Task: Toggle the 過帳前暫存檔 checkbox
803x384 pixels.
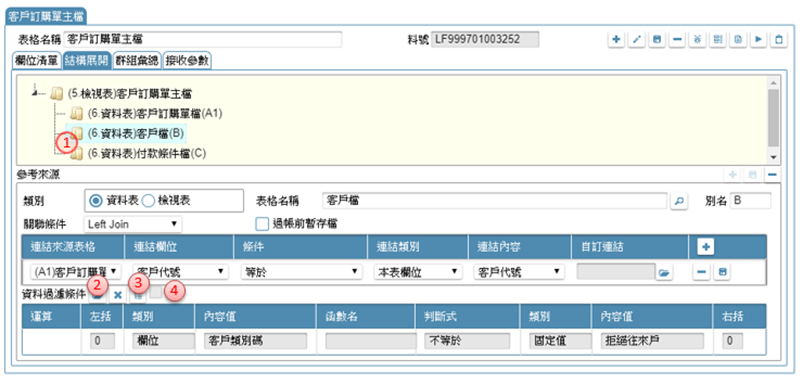Action: point(262,224)
